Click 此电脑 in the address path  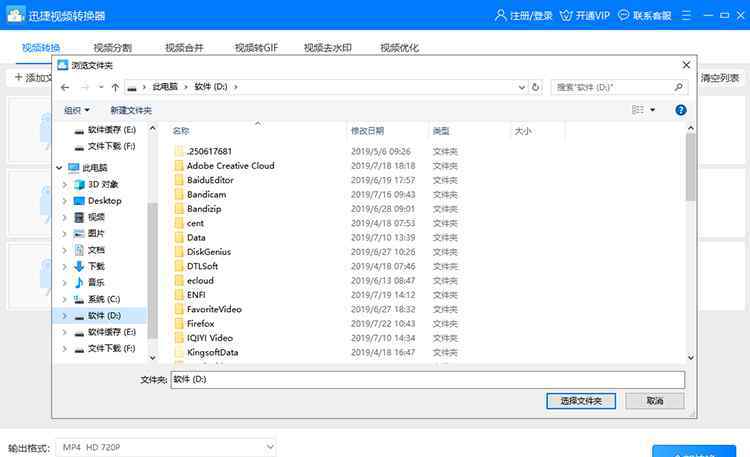tap(165, 87)
